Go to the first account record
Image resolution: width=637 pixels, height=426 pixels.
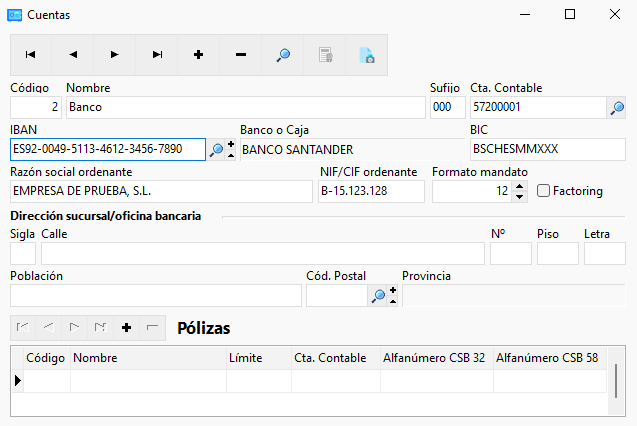(31, 55)
